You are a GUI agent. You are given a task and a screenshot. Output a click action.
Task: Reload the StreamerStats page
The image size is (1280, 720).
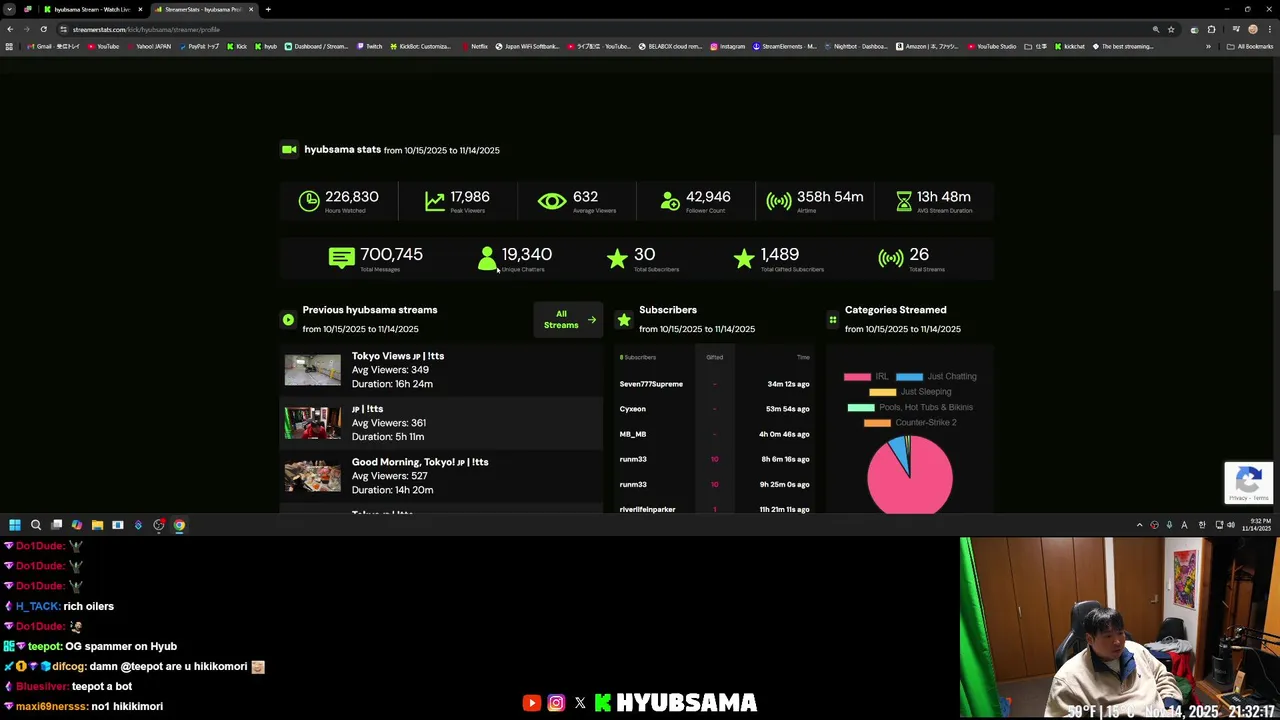43,29
